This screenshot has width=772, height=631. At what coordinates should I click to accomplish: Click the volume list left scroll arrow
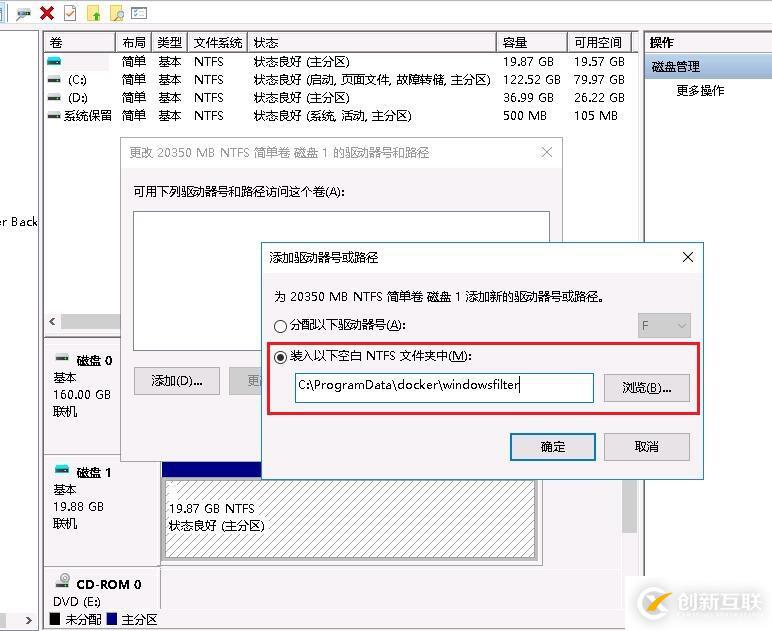[x=53, y=321]
